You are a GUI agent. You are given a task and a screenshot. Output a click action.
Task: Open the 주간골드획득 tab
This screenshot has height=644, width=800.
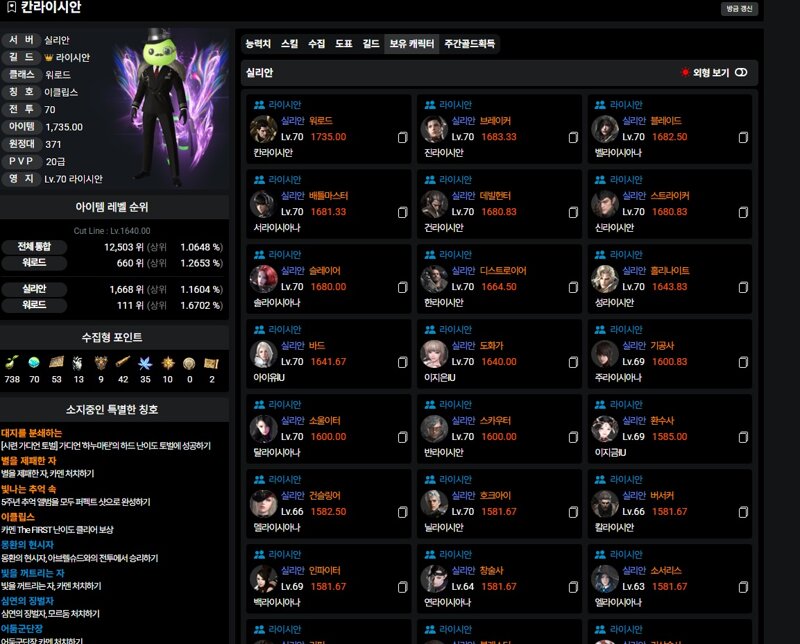pyautogui.click(x=469, y=44)
